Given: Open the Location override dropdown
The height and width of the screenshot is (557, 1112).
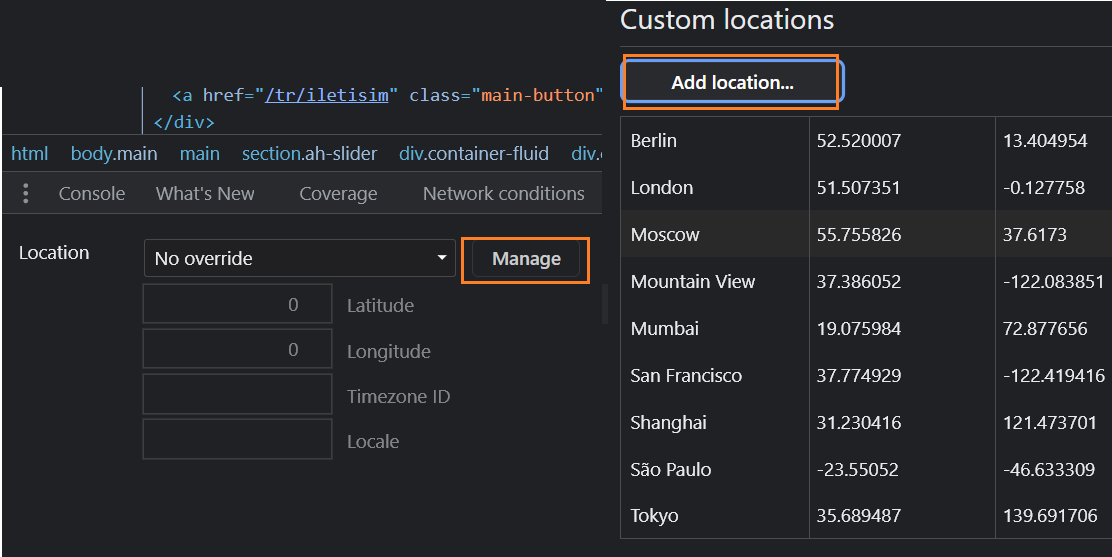Looking at the screenshot, I should 299,258.
